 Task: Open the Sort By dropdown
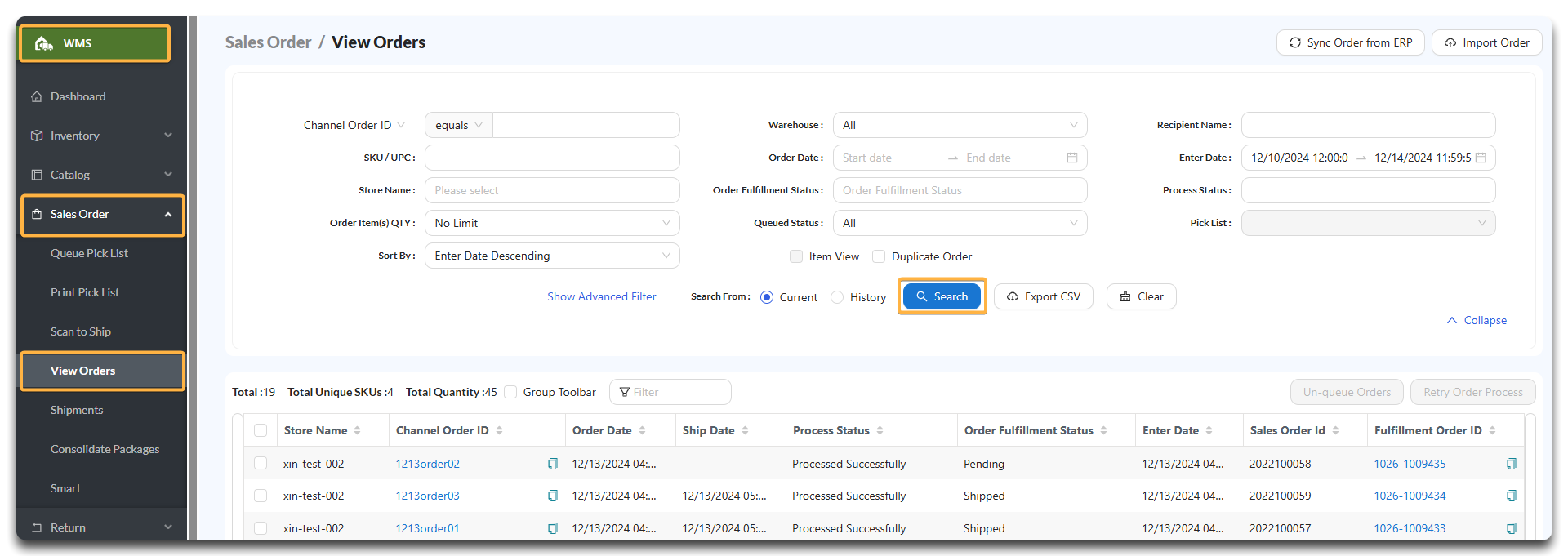click(552, 256)
